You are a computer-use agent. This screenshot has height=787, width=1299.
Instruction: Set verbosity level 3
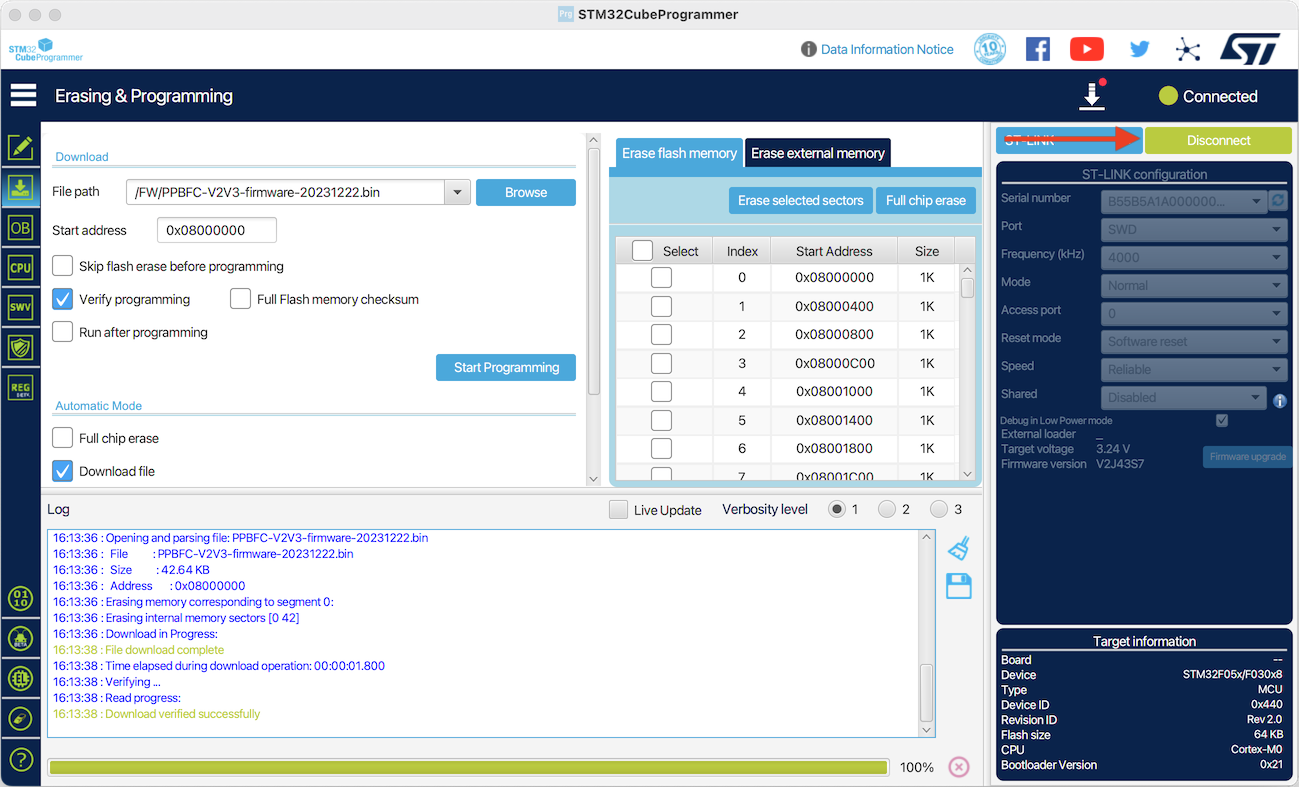coord(938,509)
